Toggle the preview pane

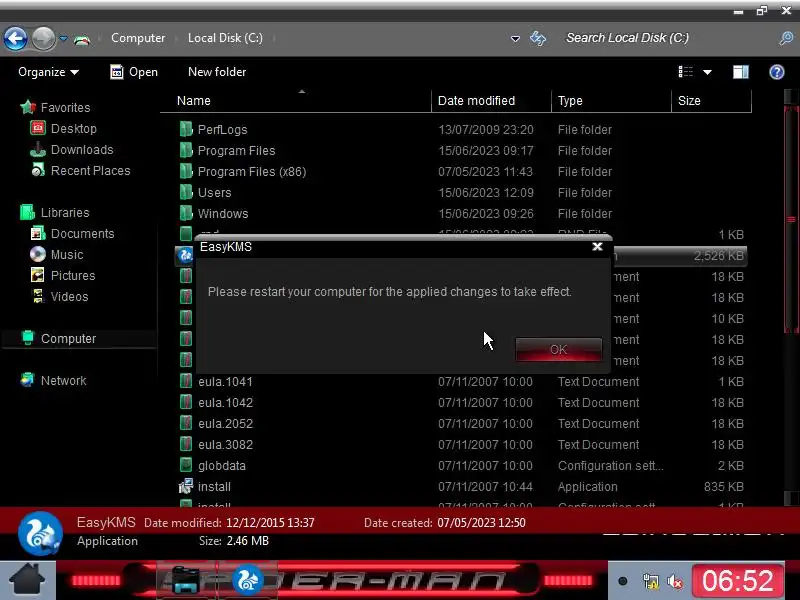pos(741,72)
